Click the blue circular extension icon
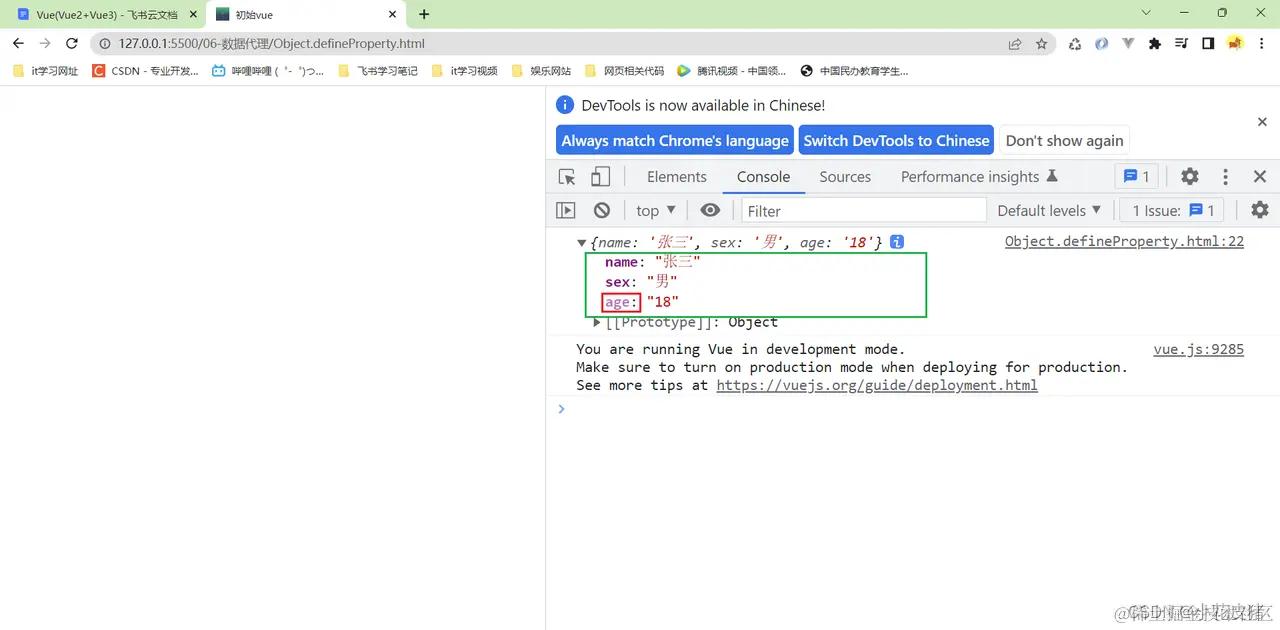This screenshot has width=1280, height=630. click(x=1101, y=44)
